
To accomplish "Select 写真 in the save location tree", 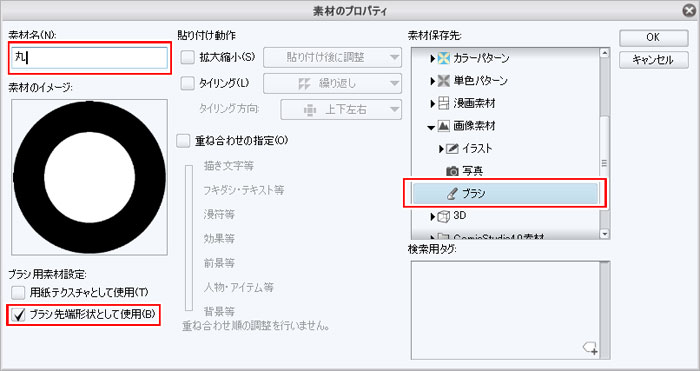I will (x=472, y=171).
